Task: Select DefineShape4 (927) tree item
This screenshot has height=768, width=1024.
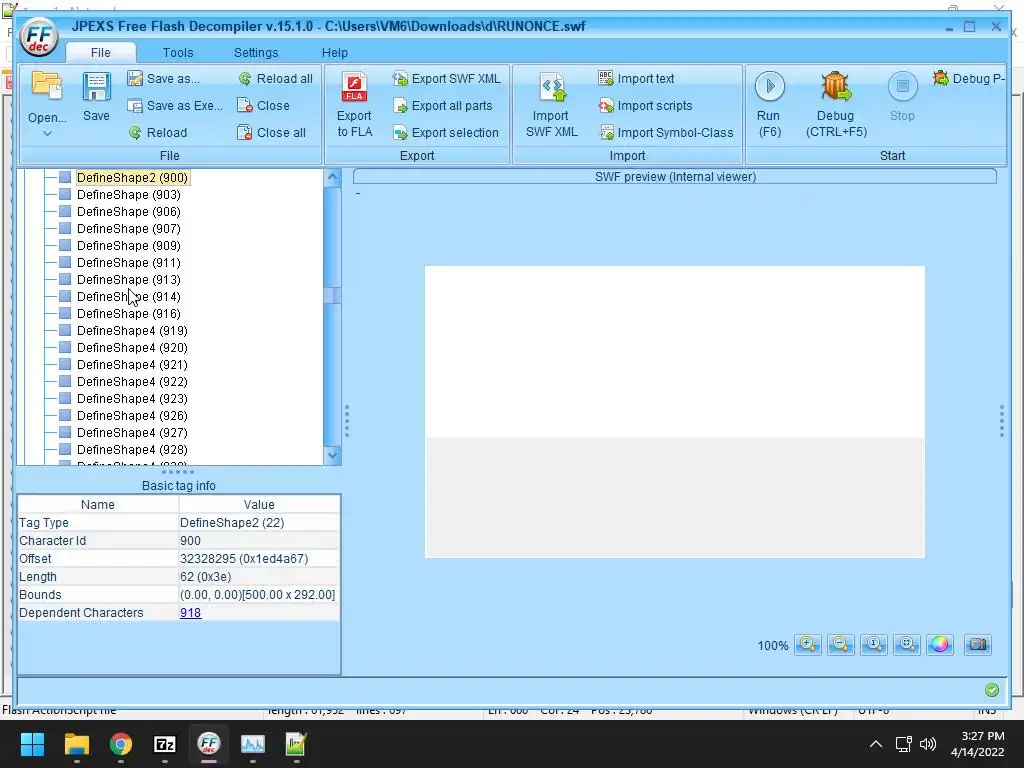Action: [132, 432]
